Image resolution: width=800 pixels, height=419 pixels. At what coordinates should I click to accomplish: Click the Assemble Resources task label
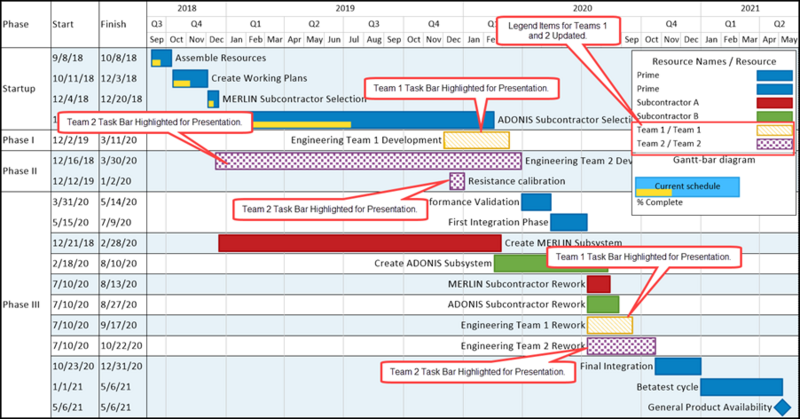point(220,58)
